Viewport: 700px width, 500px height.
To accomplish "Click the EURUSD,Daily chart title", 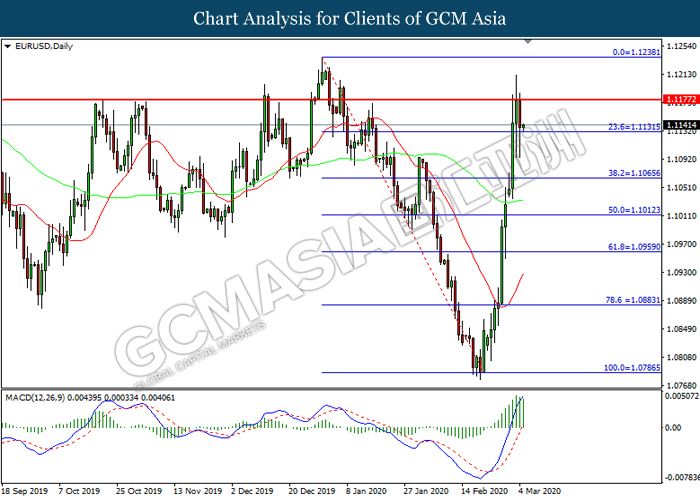I will [x=44, y=46].
